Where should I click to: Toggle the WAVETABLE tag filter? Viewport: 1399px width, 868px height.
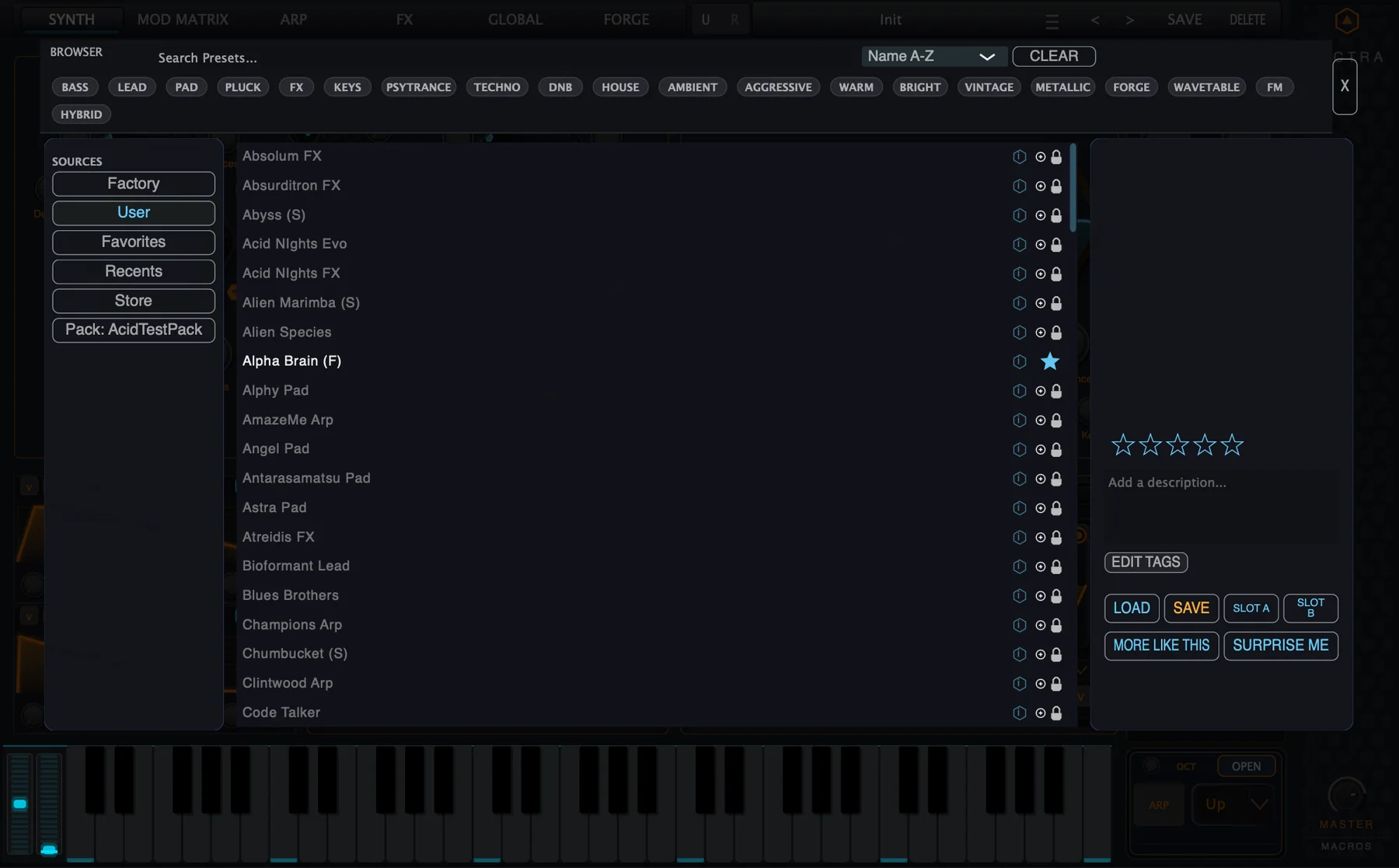click(x=1206, y=87)
